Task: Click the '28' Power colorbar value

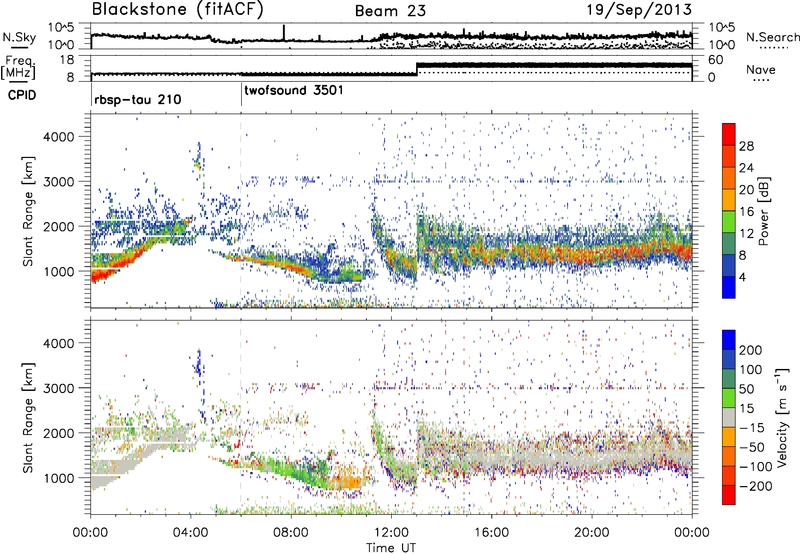Action: (x=746, y=146)
